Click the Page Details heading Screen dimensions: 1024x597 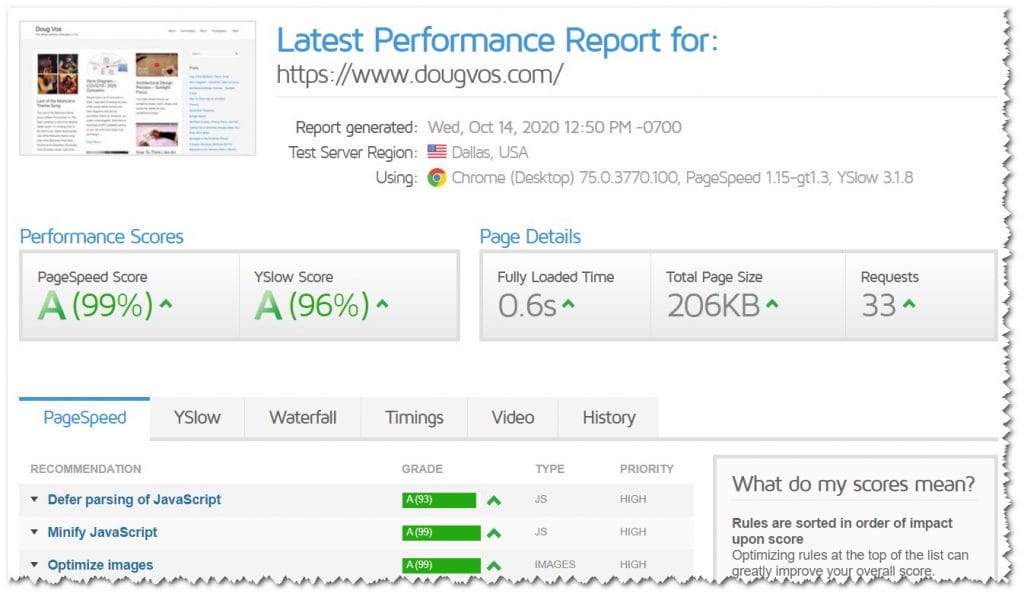click(x=530, y=236)
